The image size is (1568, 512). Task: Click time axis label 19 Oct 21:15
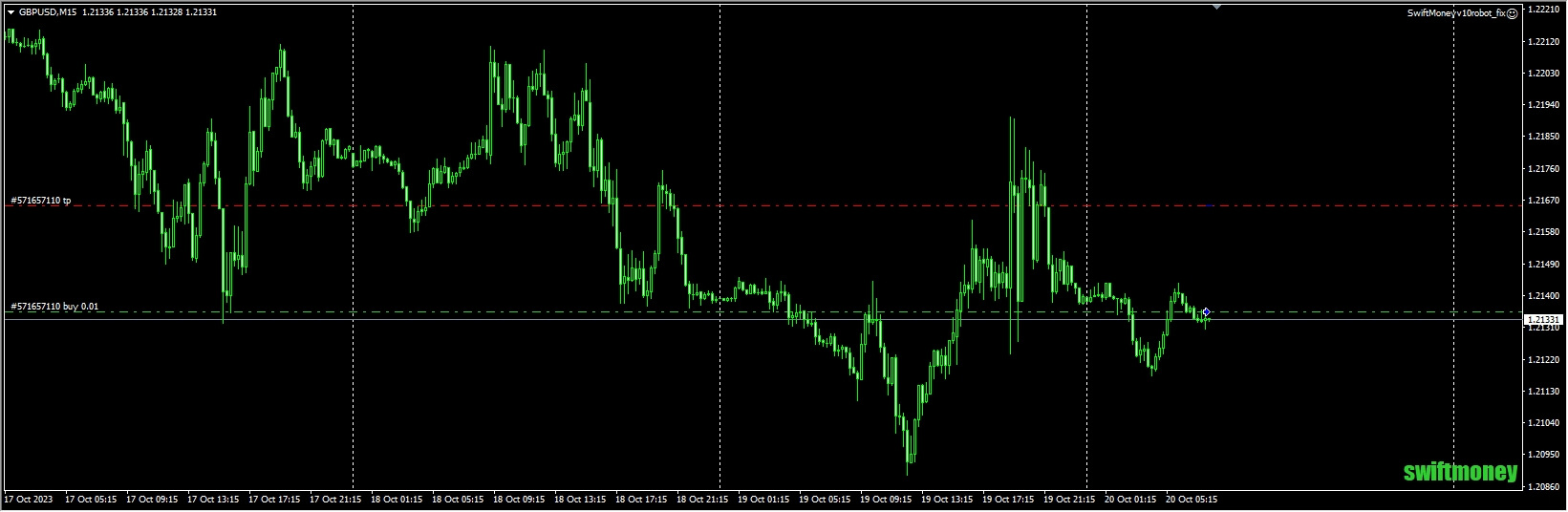pos(1070,500)
